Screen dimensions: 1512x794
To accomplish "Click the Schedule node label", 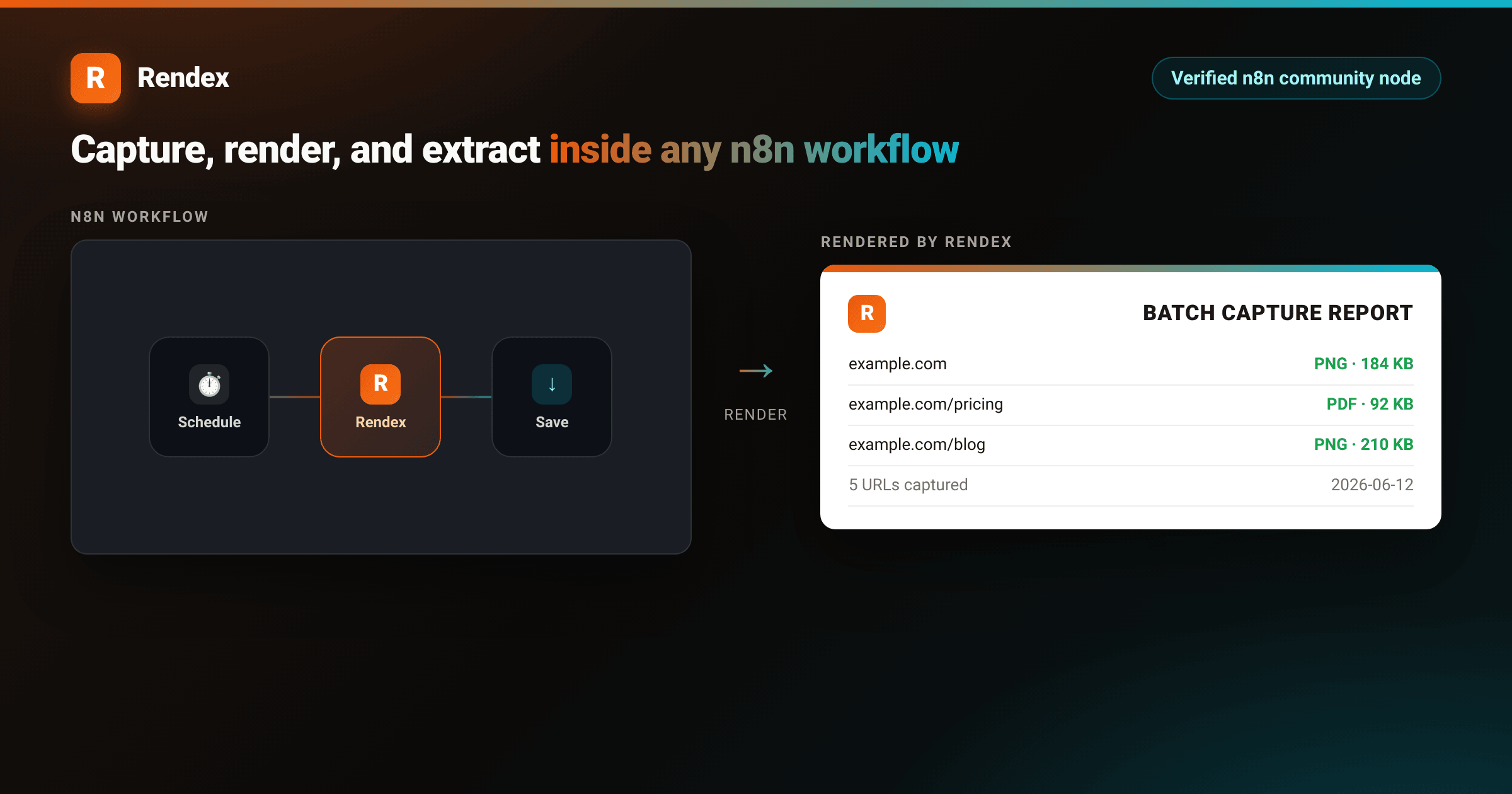I will click(x=209, y=422).
